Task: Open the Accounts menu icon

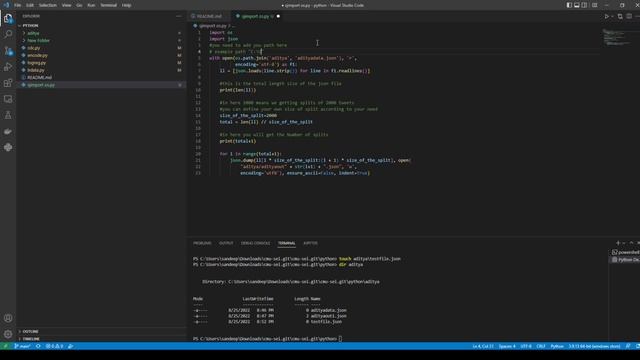Action: click(x=8, y=318)
